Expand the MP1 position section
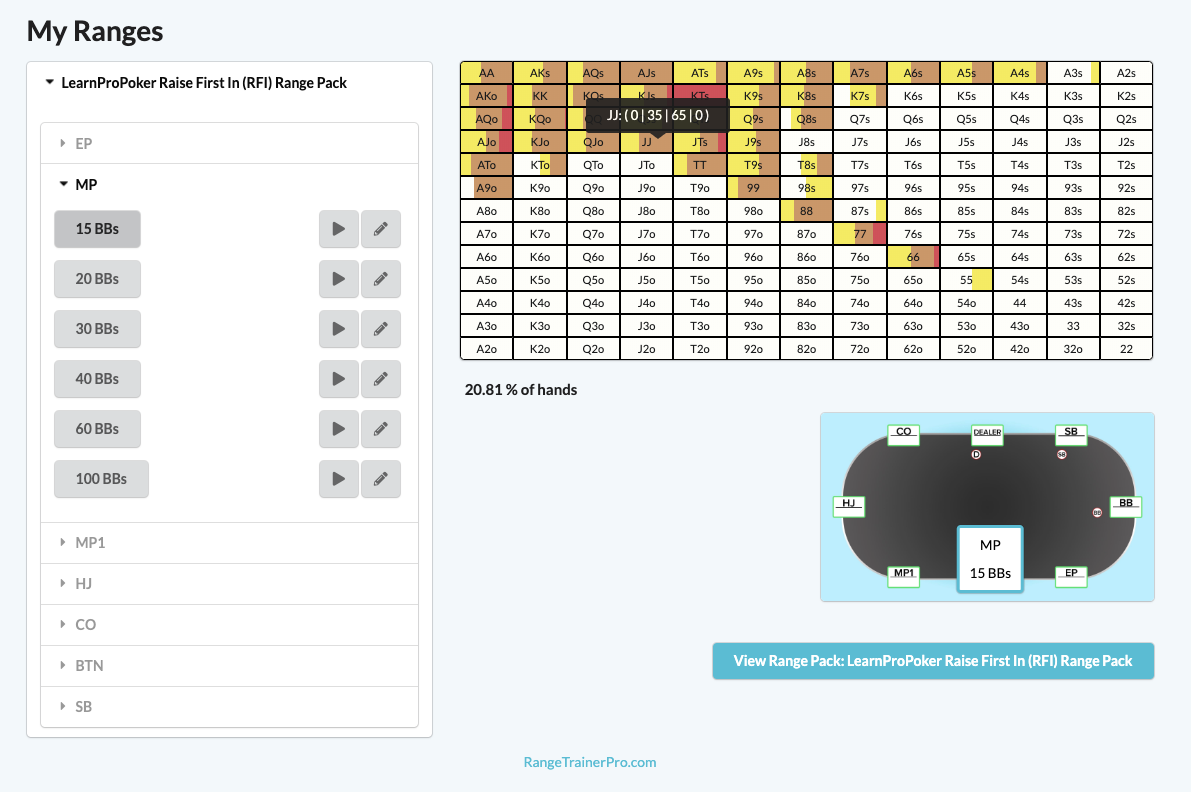The width and height of the screenshot is (1191, 792). coord(229,543)
